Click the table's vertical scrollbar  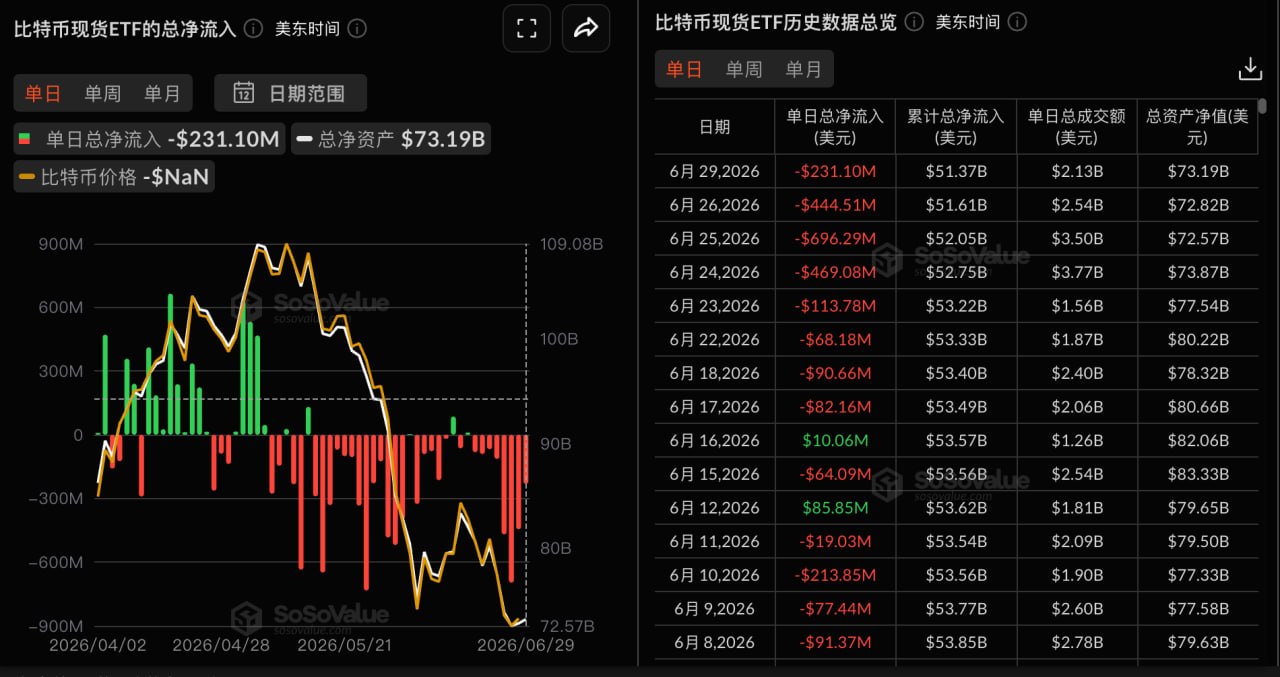1263,106
